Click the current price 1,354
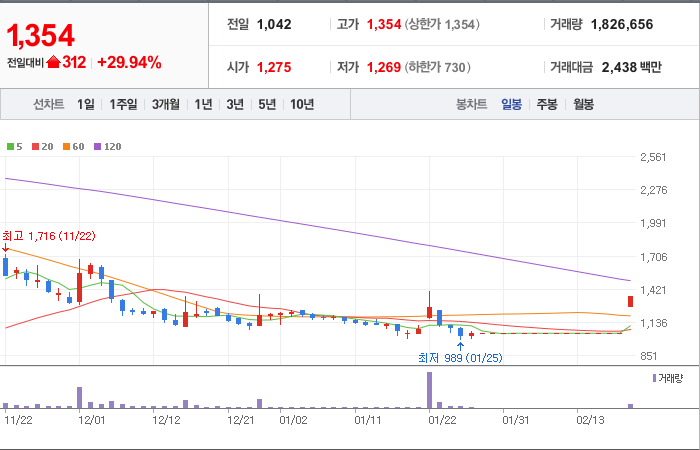The width and height of the screenshot is (700, 450). (40, 36)
